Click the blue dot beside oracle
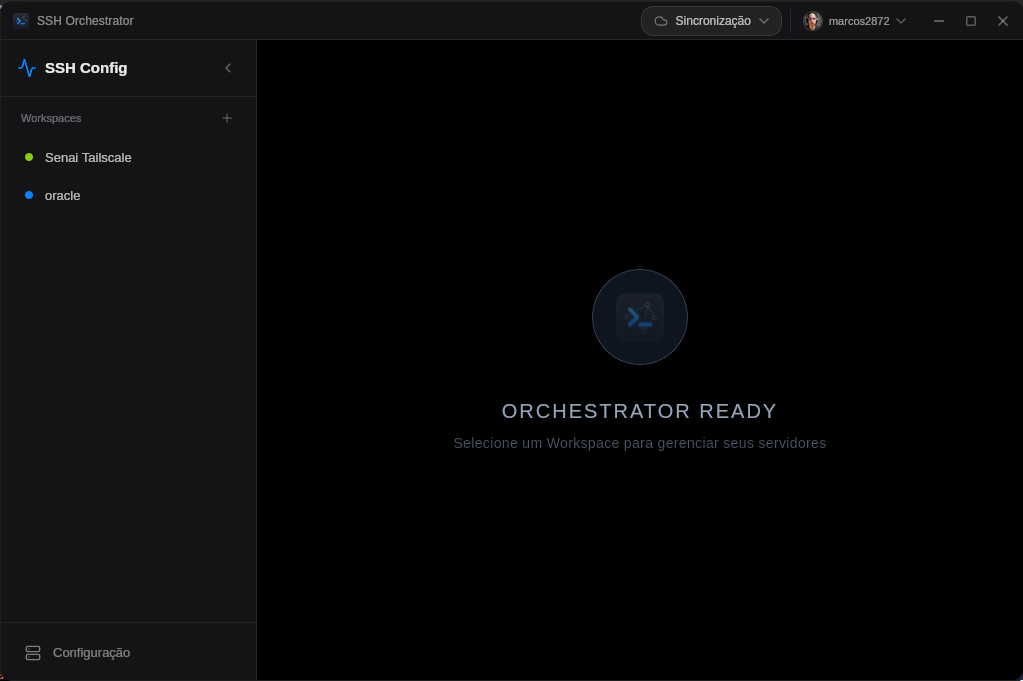 (x=29, y=195)
